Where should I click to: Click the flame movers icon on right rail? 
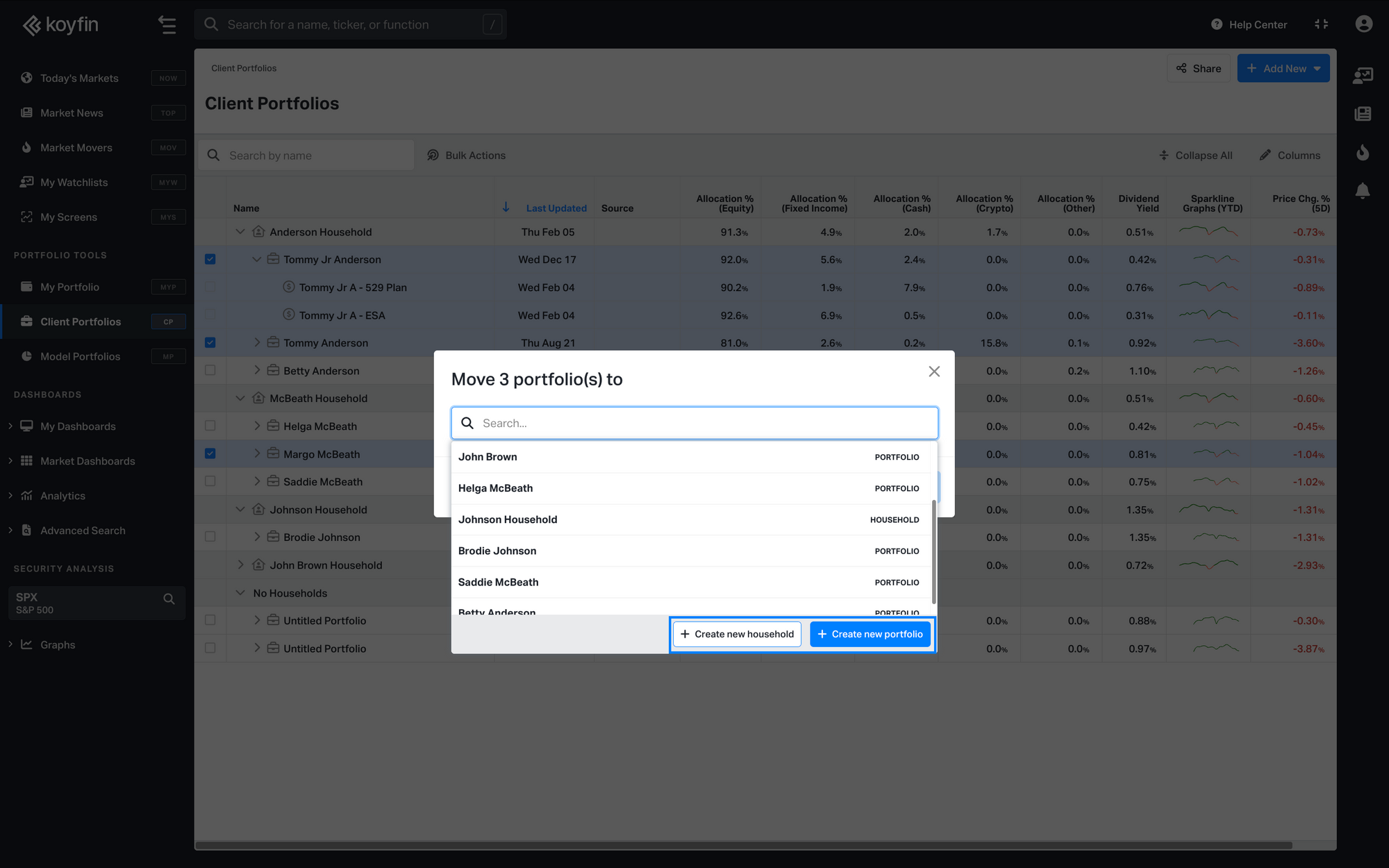pyautogui.click(x=1363, y=152)
